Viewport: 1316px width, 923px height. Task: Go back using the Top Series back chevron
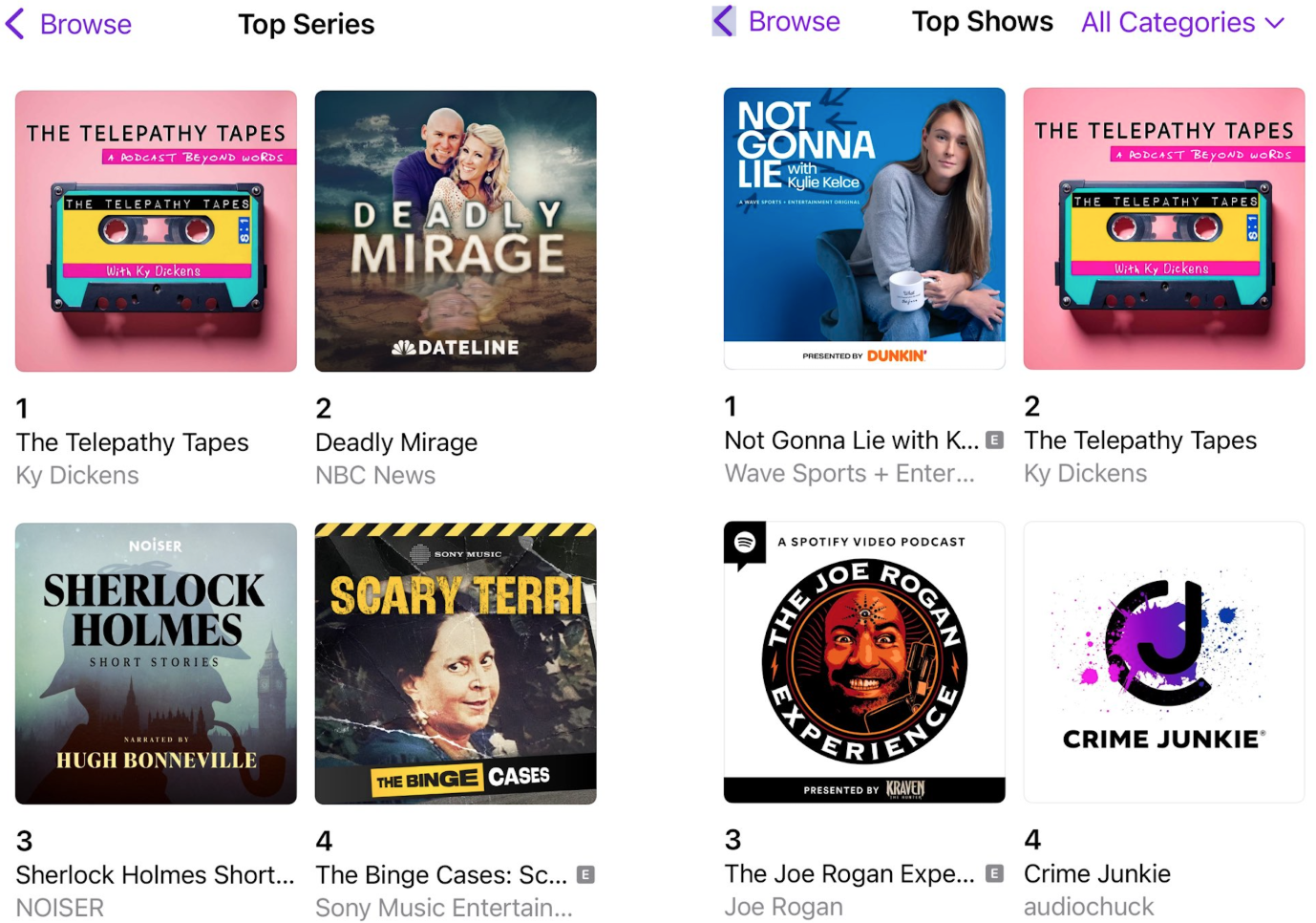(x=15, y=23)
